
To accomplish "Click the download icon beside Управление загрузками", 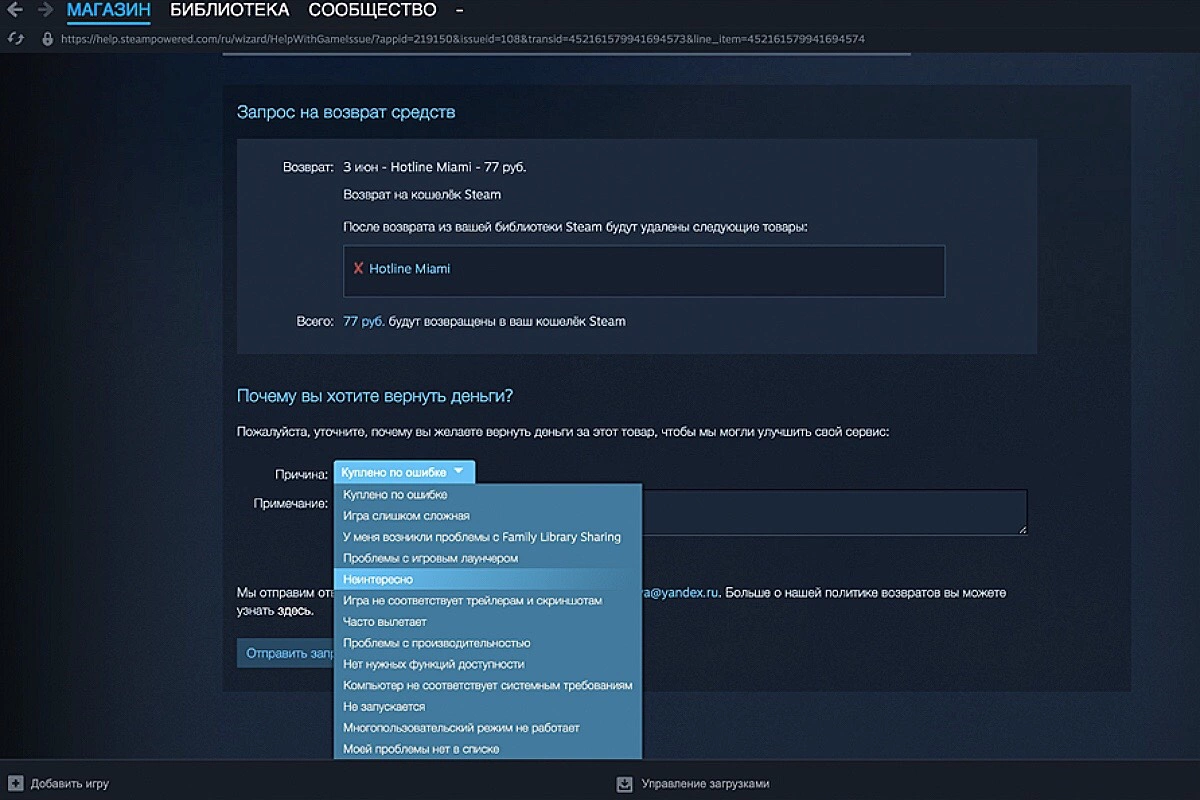I will 625,783.
